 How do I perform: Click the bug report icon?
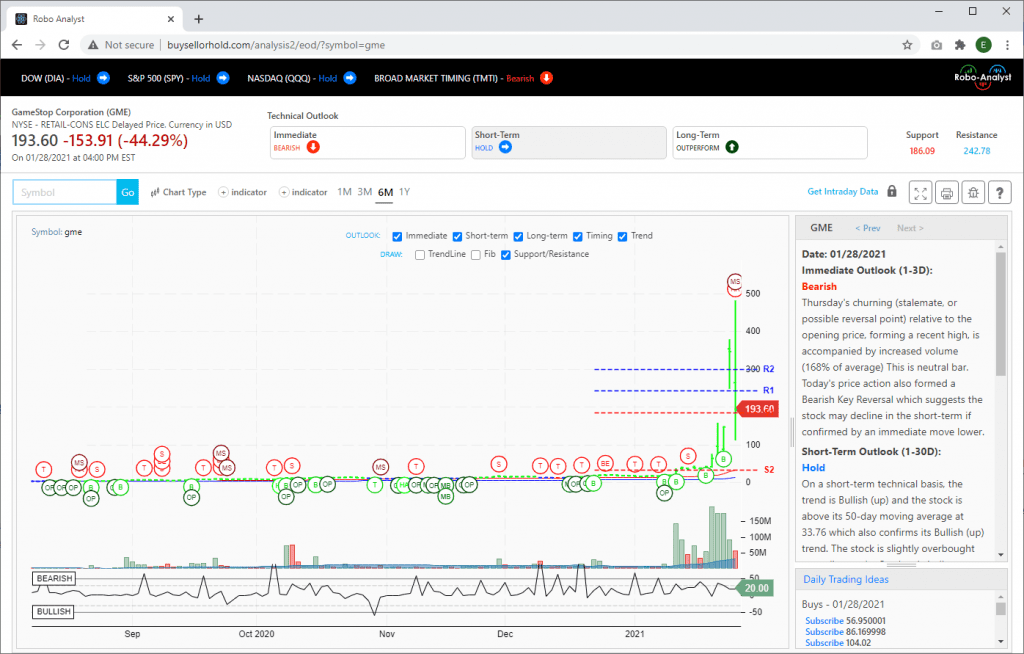pyautogui.click(x=973, y=193)
